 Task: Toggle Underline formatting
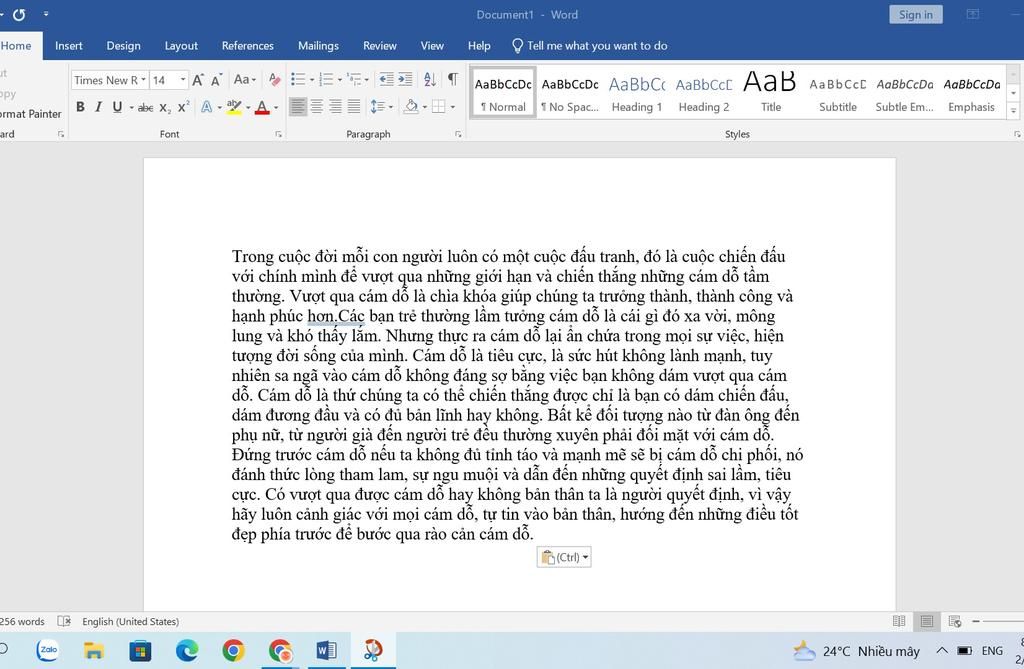[x=117, y=106]
